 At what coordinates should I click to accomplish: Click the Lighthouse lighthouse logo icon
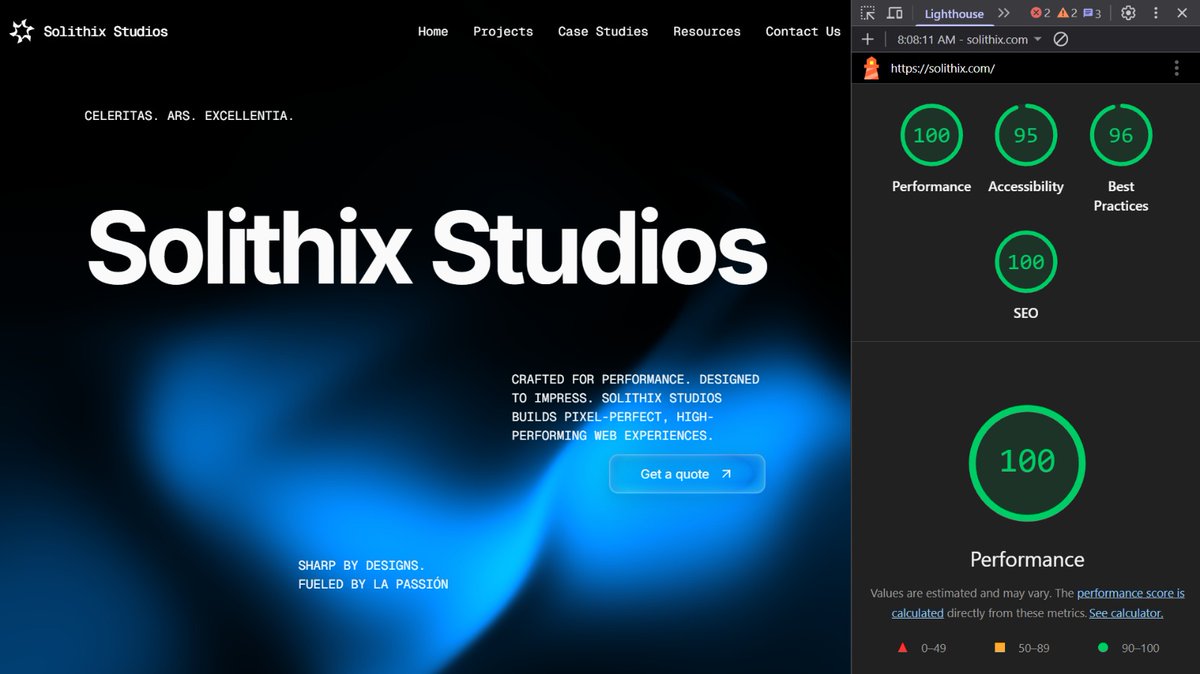[x=871, y=68]
